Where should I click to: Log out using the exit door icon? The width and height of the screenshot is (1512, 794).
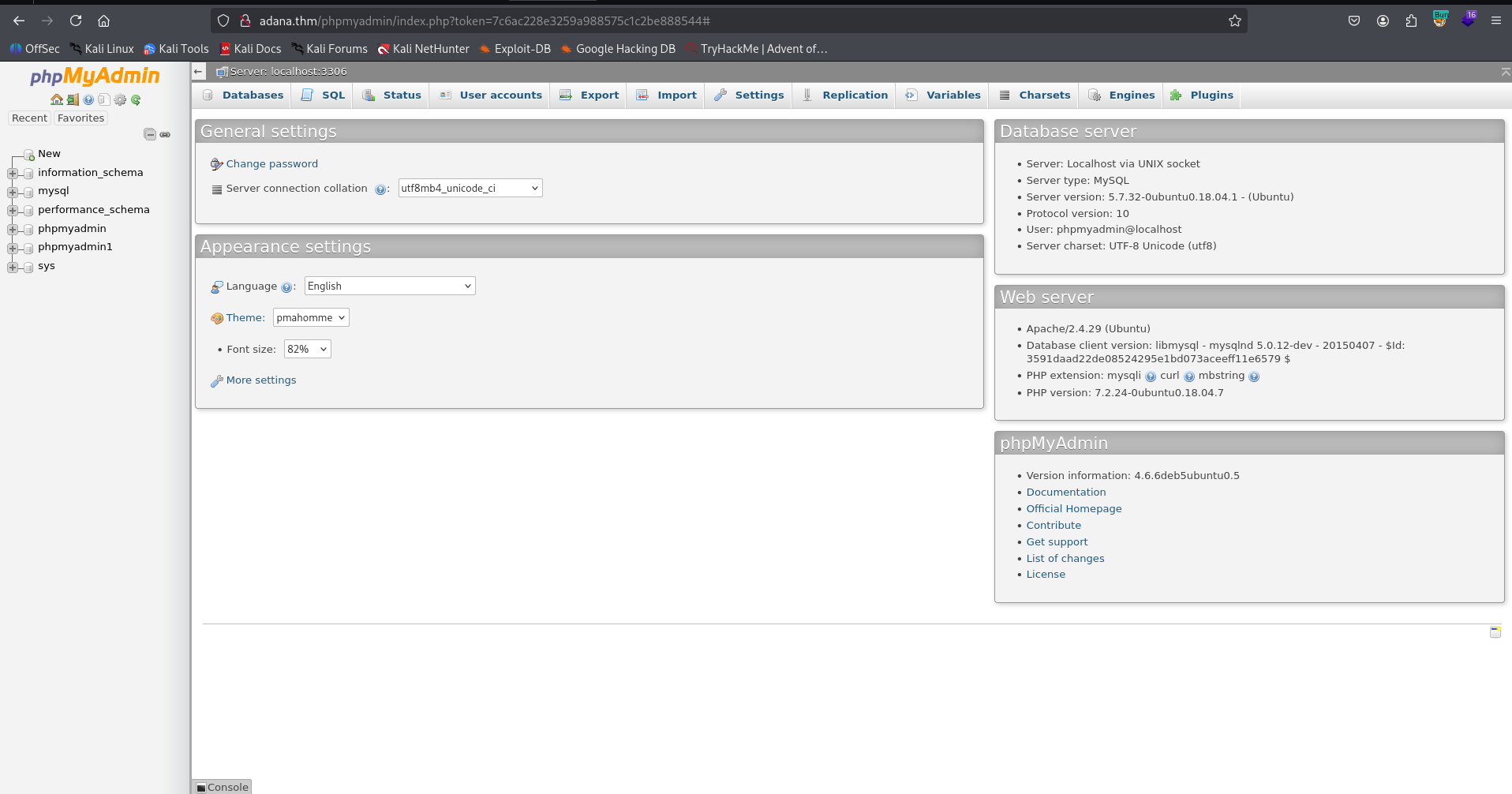pos(73,99)
